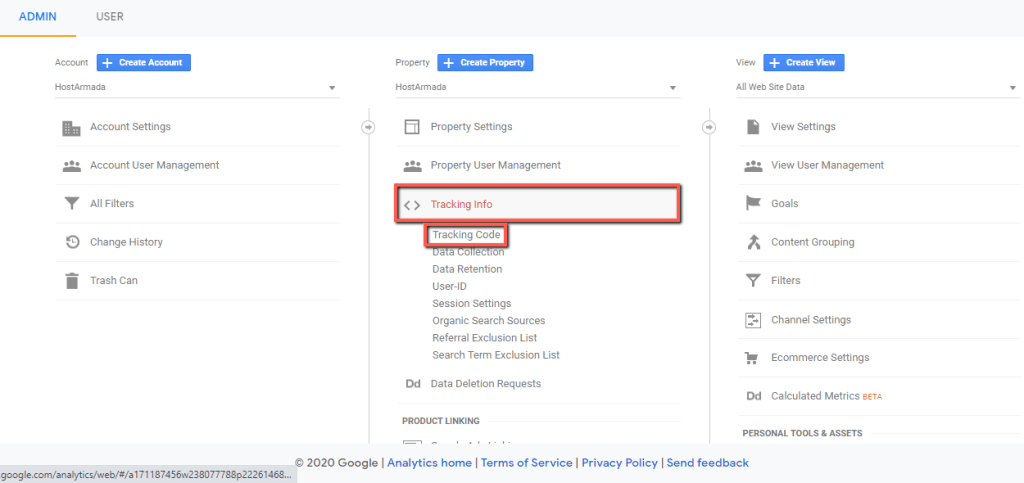Open Goals text item
This screenshot has width=1024, height=483.
click(784, 204)
